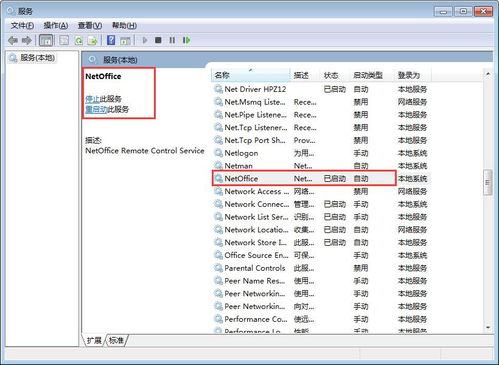The height and width of the screenshot is (365, 499).
Task: Select the NetOffice service row
Action: pyautogui.click(x=321, y=178)
